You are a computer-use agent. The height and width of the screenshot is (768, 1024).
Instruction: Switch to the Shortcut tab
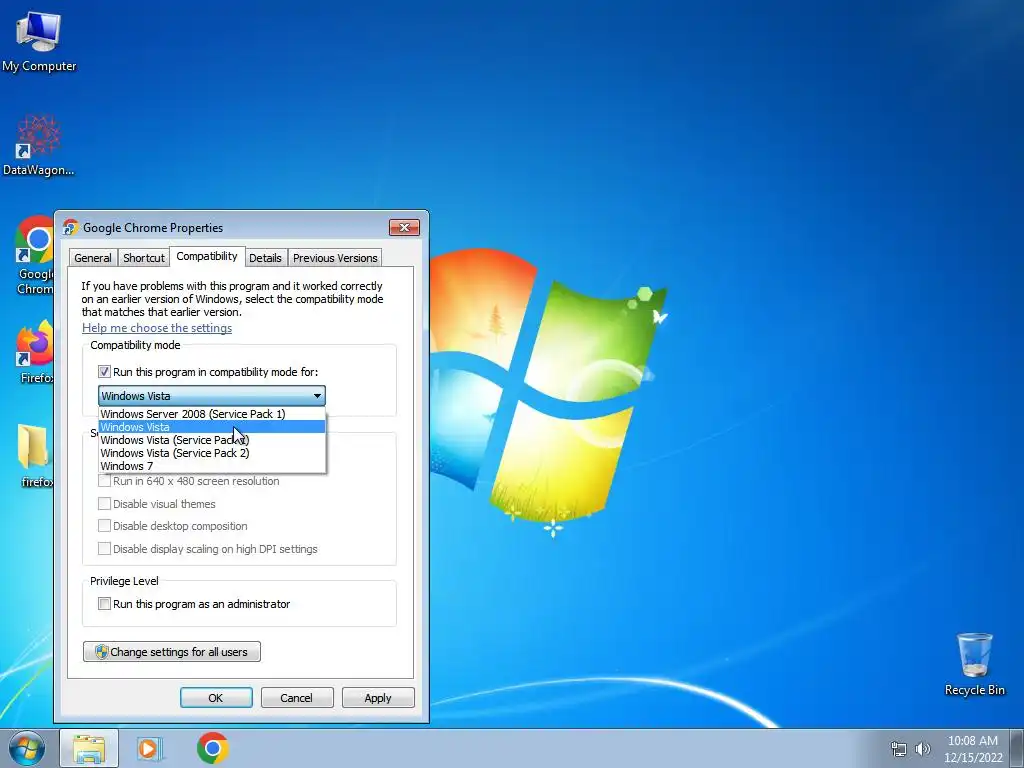tap(144, 258)
